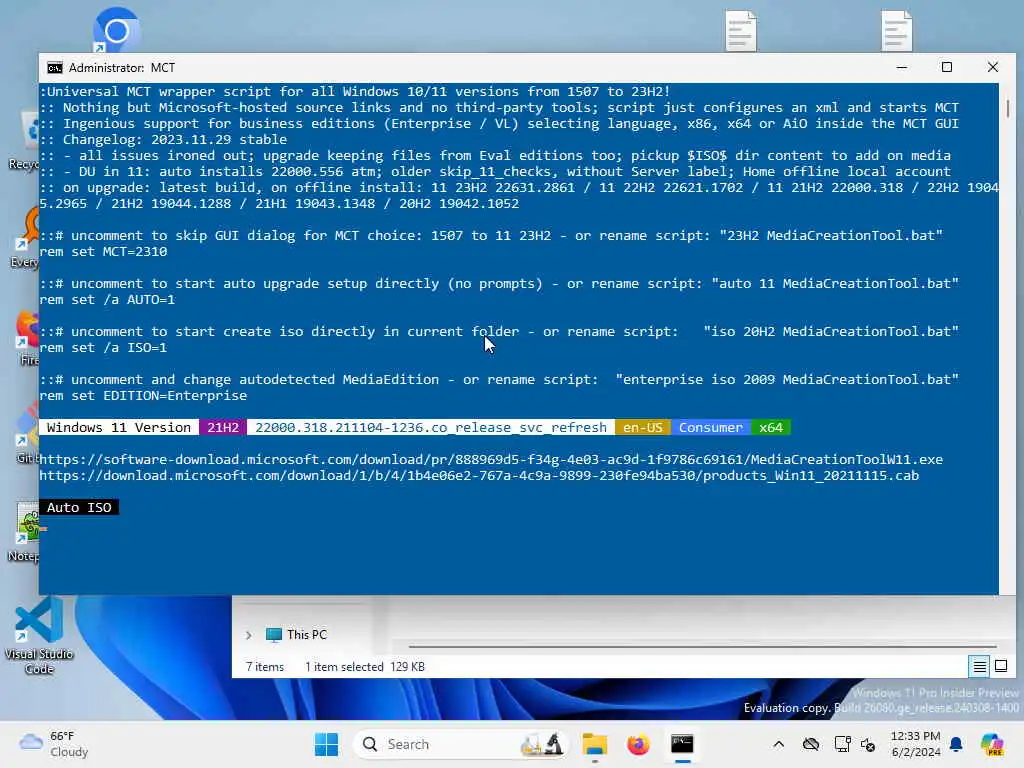Select the first text file on desktop
The height and width of the screenshot is (768, 1024).
tap(741, 31)
